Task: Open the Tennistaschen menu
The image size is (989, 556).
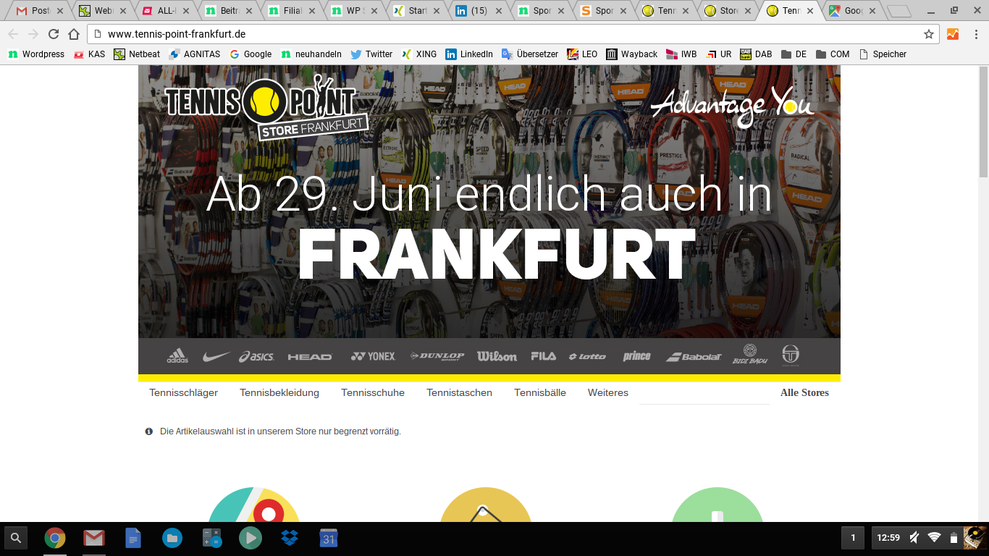Action: (x=459, y=393)
